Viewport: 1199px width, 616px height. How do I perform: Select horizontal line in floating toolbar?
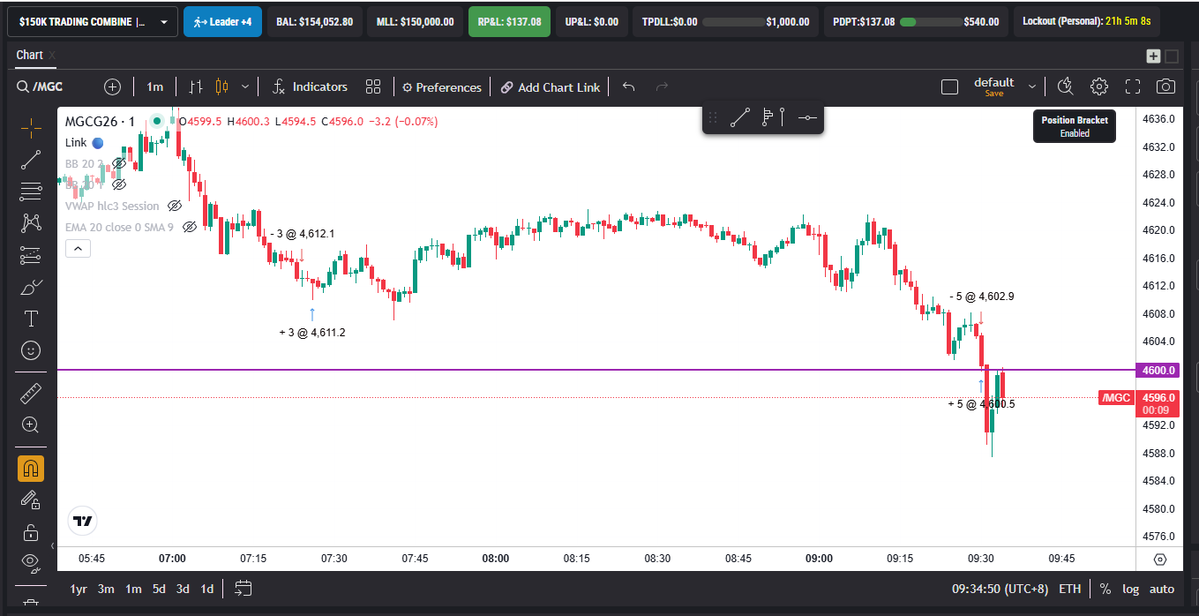[x=807, y=118]
